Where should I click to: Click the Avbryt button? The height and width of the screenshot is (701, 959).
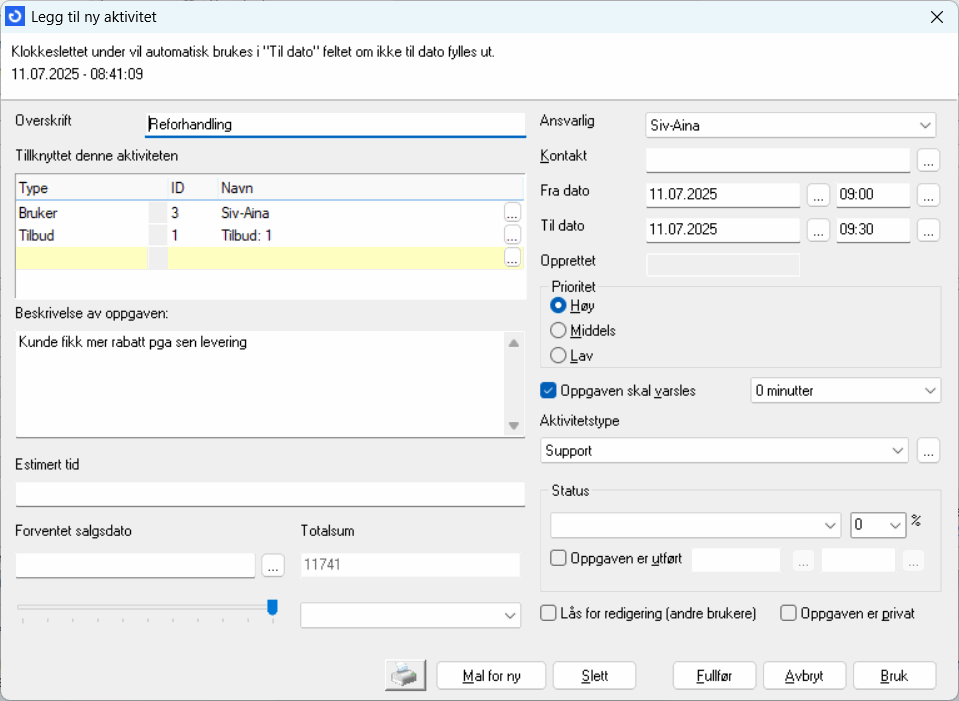click(x=804, y=676)
